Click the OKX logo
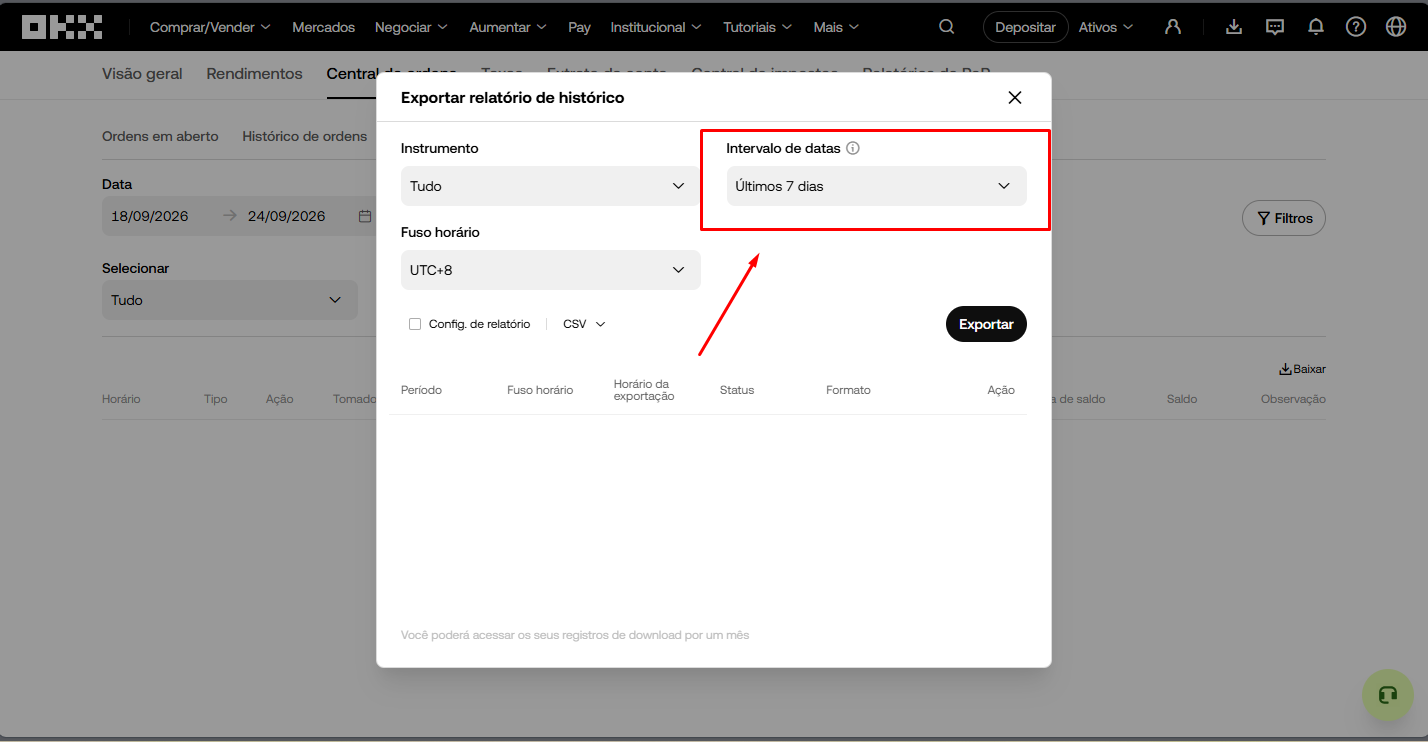 click(62, 27)
